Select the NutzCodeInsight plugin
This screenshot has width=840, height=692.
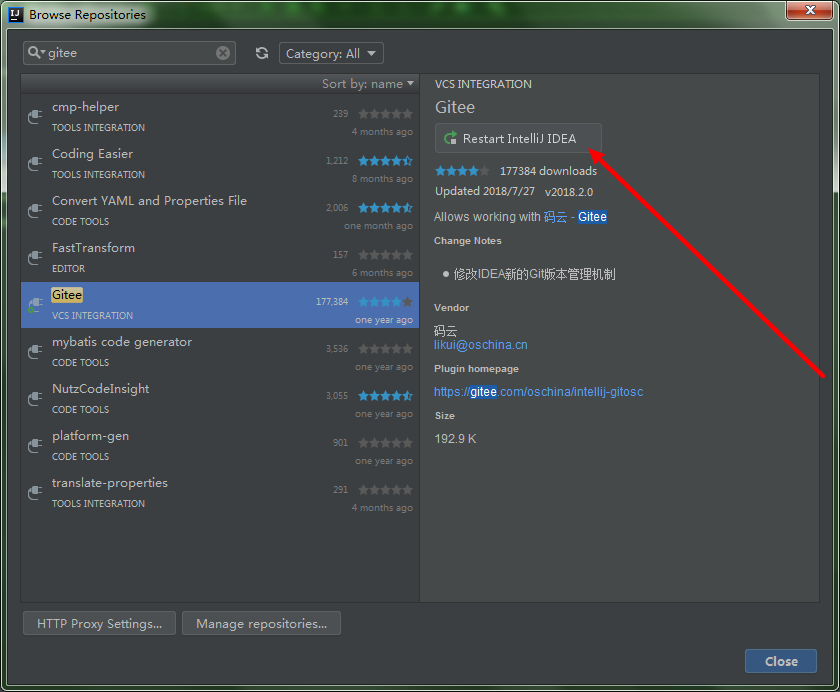point(220,399)
